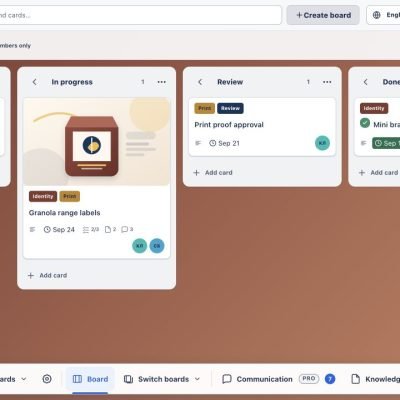Viewport: 400px width, 400px height.
Task: Click the PRO badge next to Communication
Action: point(309,379)
